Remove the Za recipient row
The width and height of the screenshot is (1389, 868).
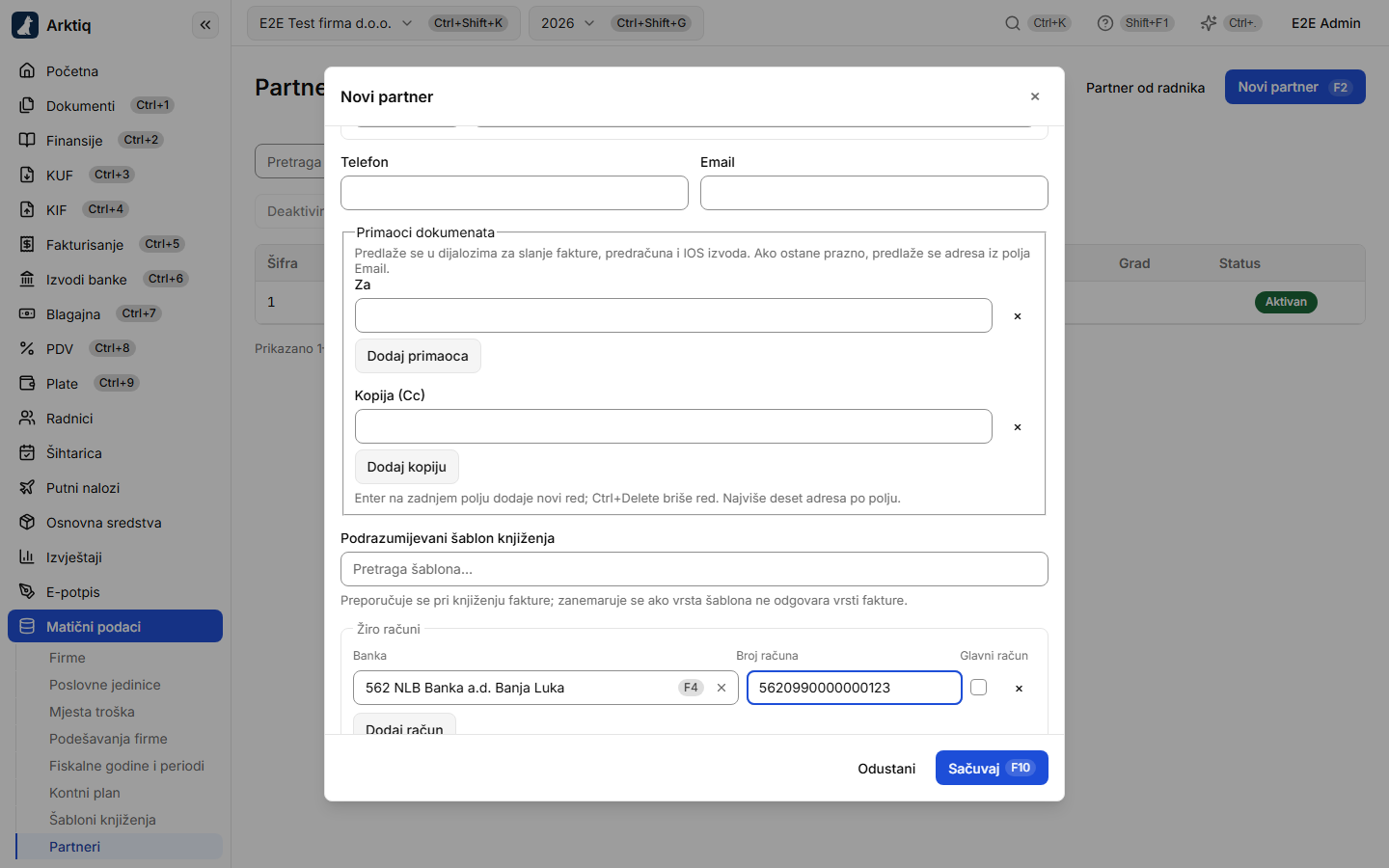tap(1018, 316)
